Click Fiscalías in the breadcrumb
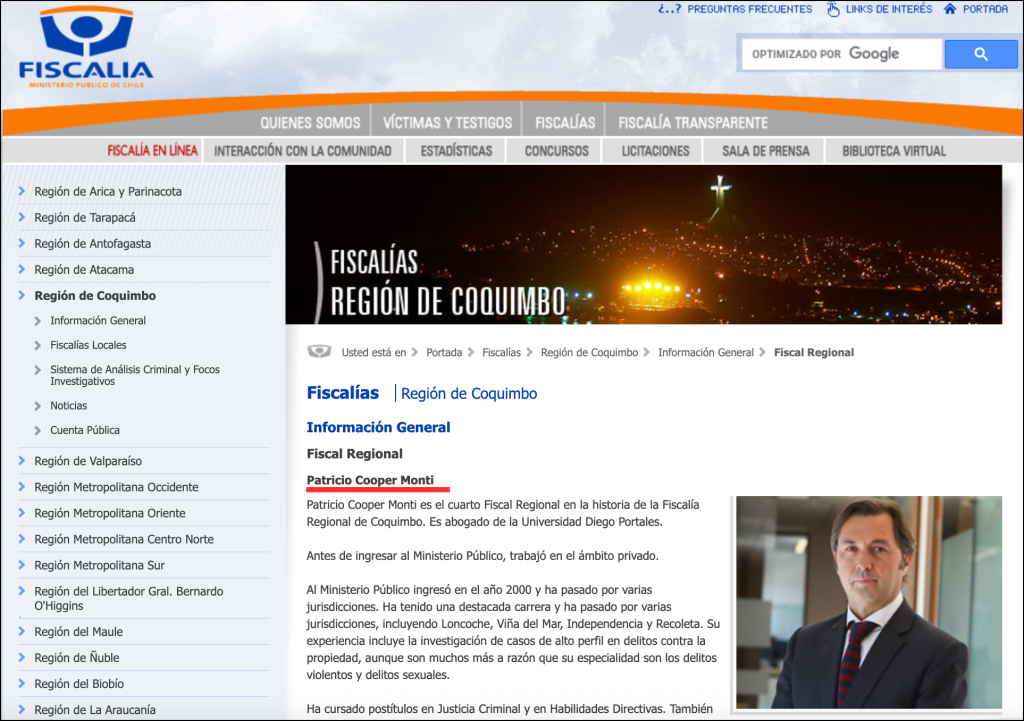The image size is (1024, 721). coord(502,353)
